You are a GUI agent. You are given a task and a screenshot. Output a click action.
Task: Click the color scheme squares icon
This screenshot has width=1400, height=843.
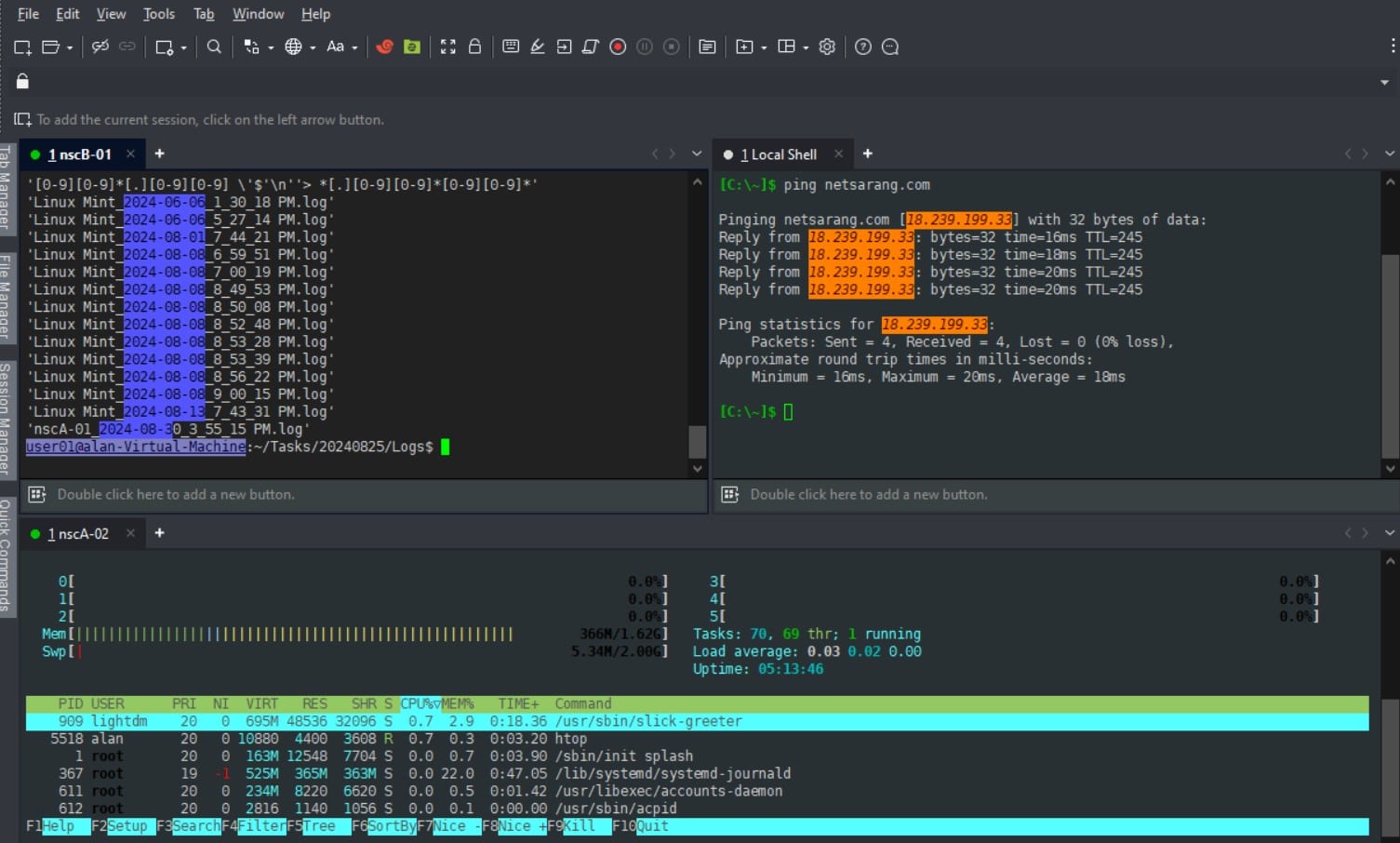251,47
